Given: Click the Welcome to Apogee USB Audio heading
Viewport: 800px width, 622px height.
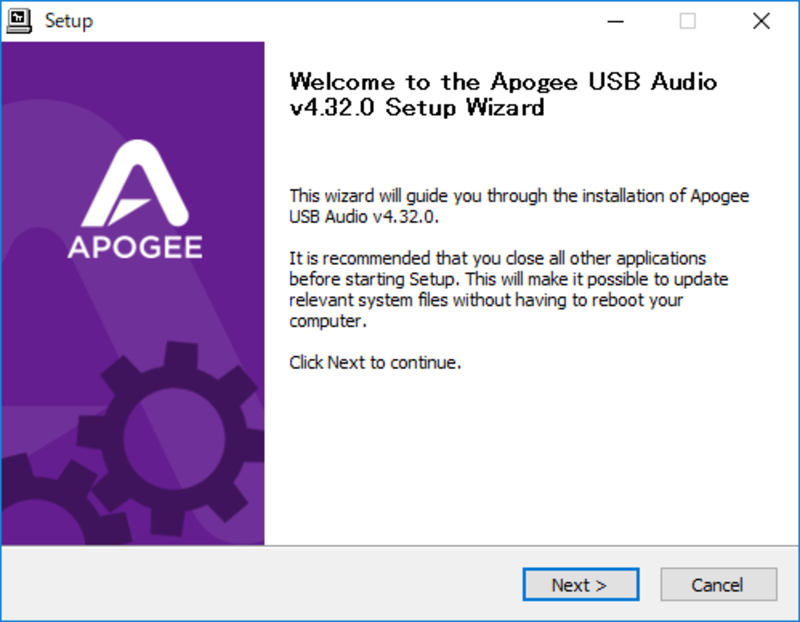Looking at the screenshot, I should (x=503, y=94).
